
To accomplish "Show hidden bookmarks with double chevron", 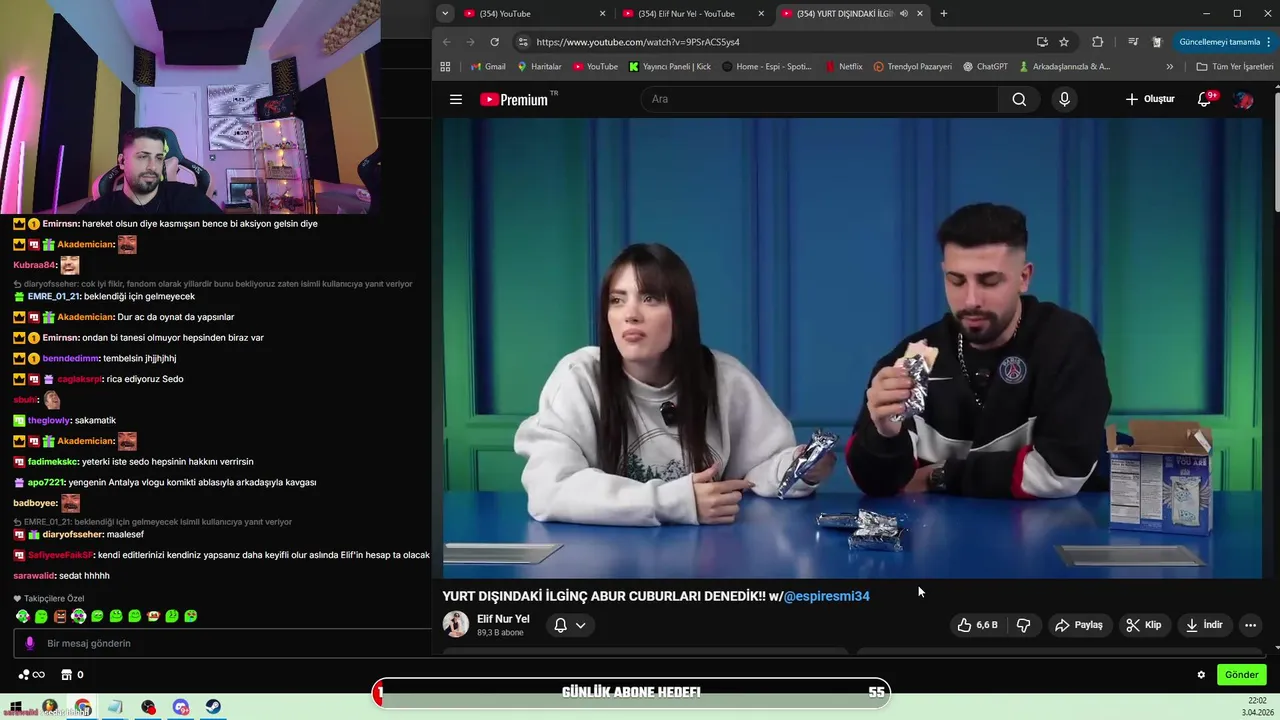I will tap(1170, 67).
